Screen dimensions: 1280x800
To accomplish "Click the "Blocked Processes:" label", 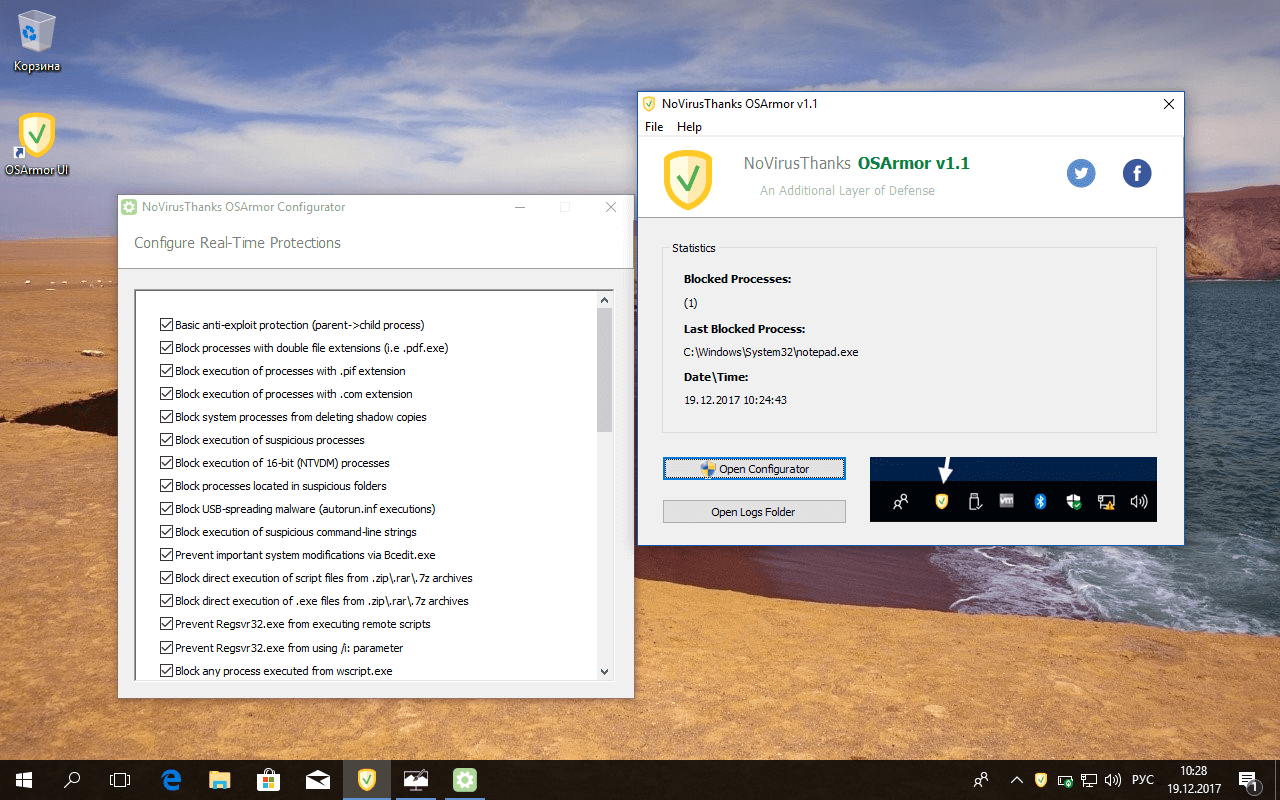I will click(738, 279).
